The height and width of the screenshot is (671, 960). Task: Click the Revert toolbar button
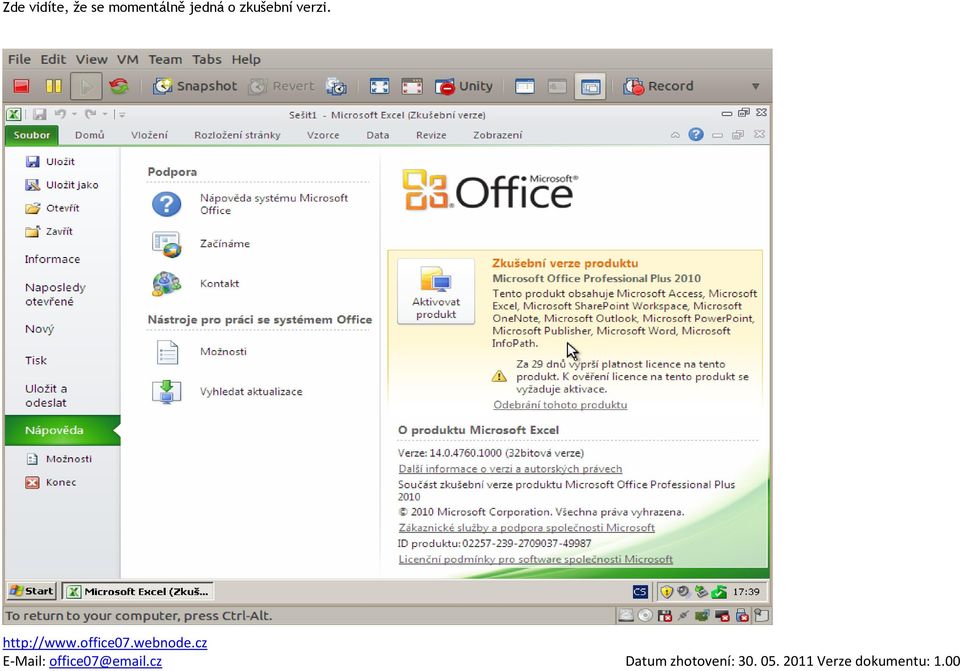[x=282, y=86]
